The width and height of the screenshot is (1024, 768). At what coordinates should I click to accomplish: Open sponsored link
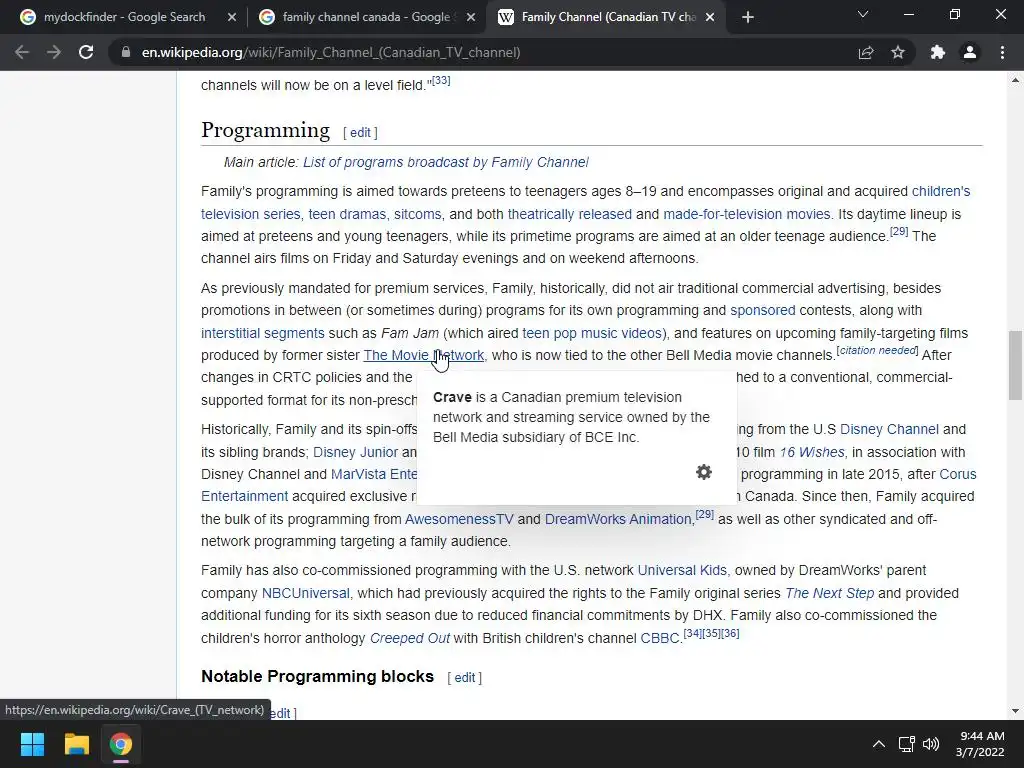763,310
